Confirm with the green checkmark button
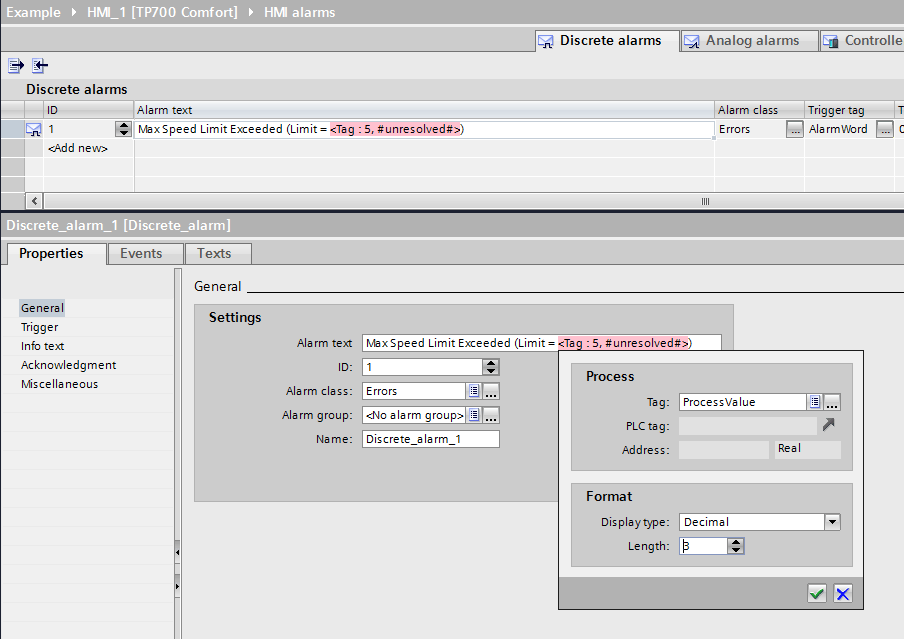This screenshot has height=639, width=904. [x=816, y=593]
